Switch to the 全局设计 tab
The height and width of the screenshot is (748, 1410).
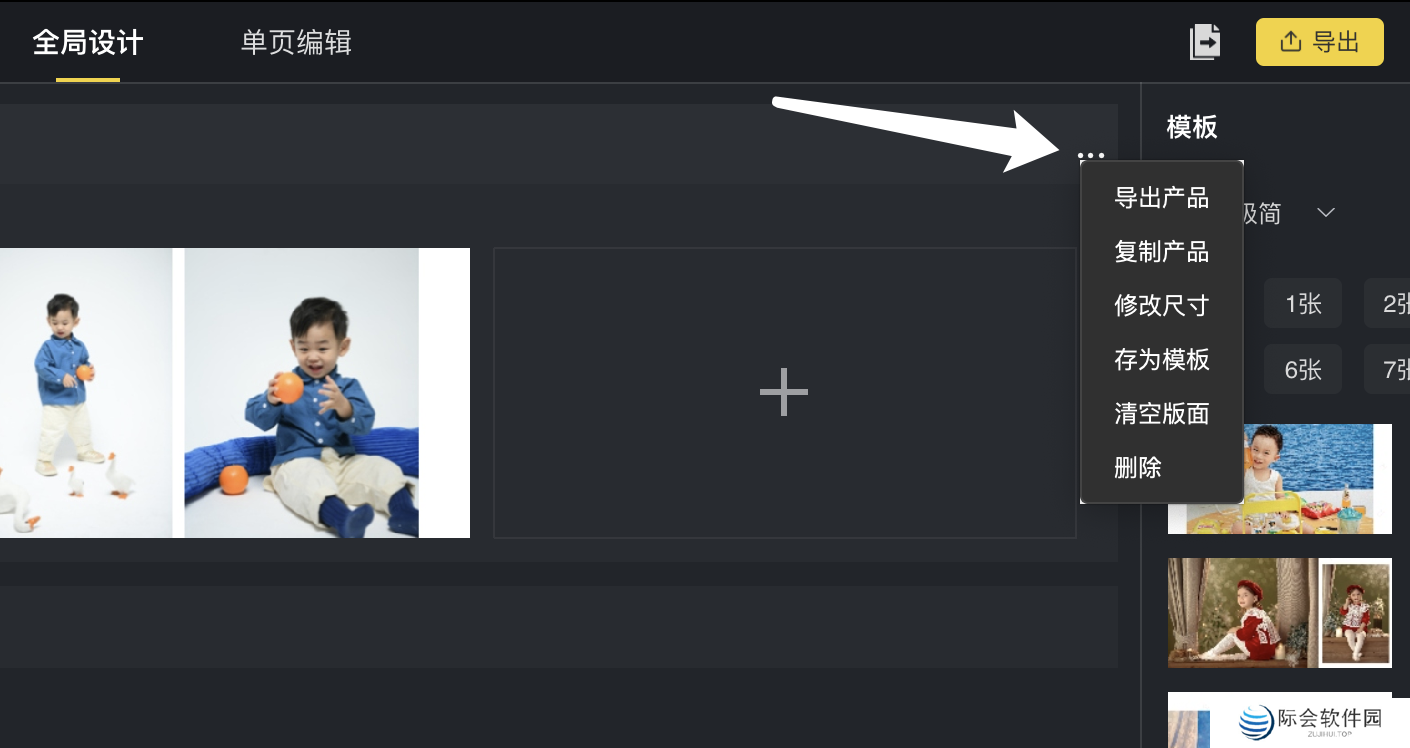88,43
